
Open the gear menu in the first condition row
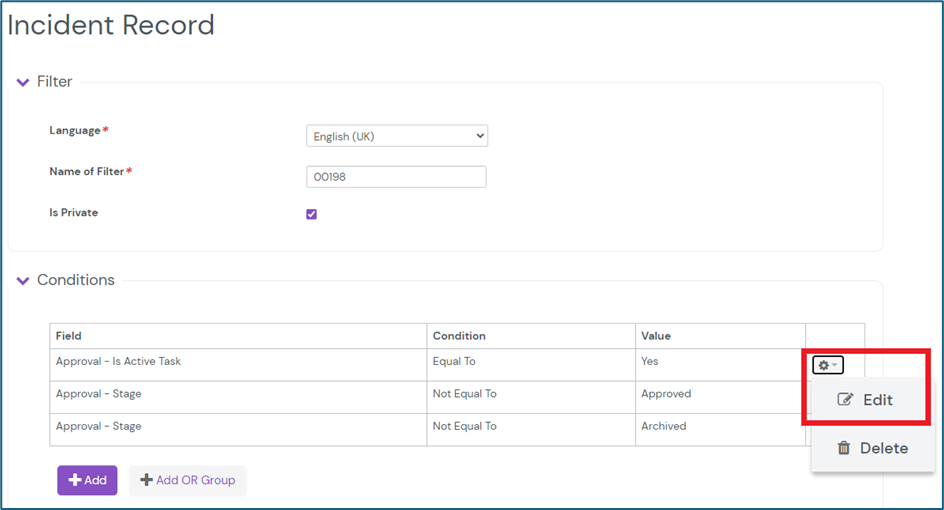(827, 366)
